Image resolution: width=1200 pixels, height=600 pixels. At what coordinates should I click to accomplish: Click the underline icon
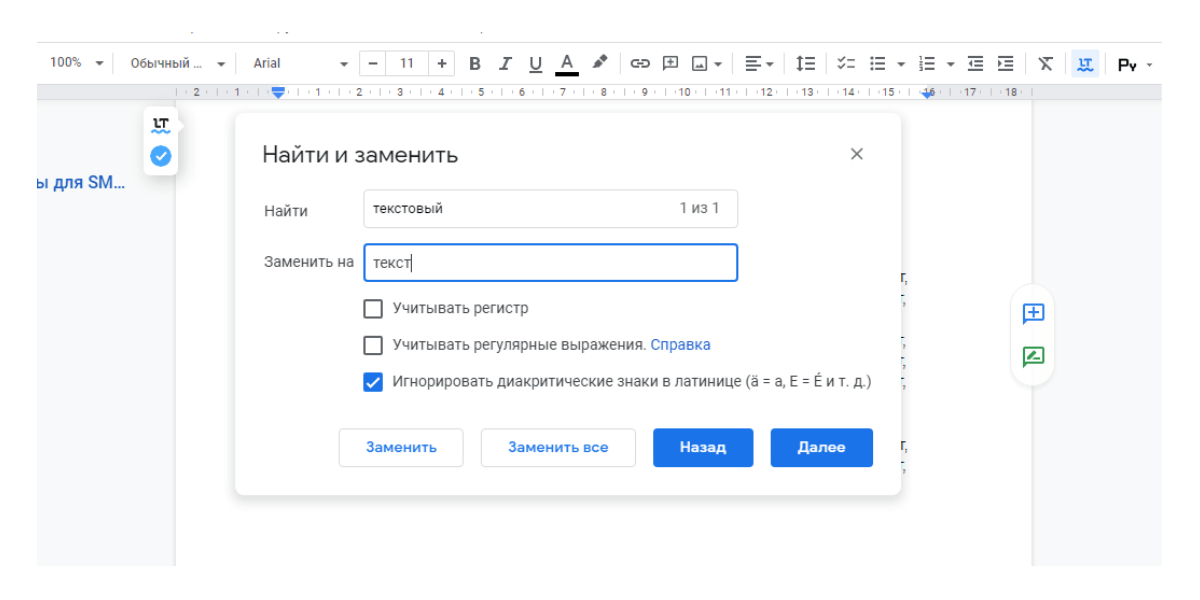coord(535,64)
